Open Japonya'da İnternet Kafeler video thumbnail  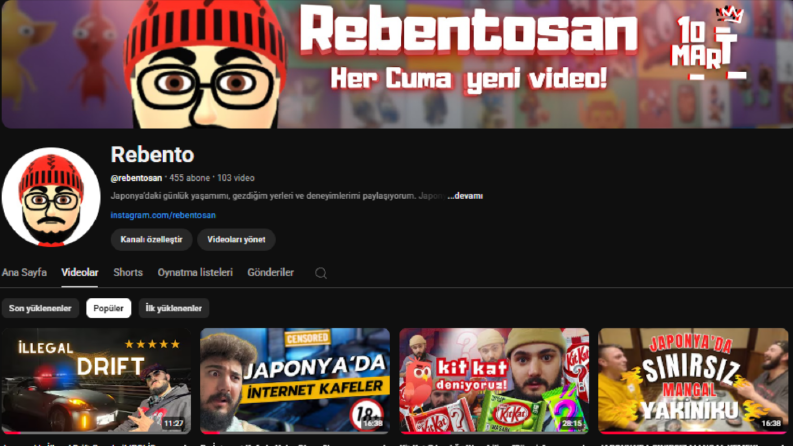point(295,381)
